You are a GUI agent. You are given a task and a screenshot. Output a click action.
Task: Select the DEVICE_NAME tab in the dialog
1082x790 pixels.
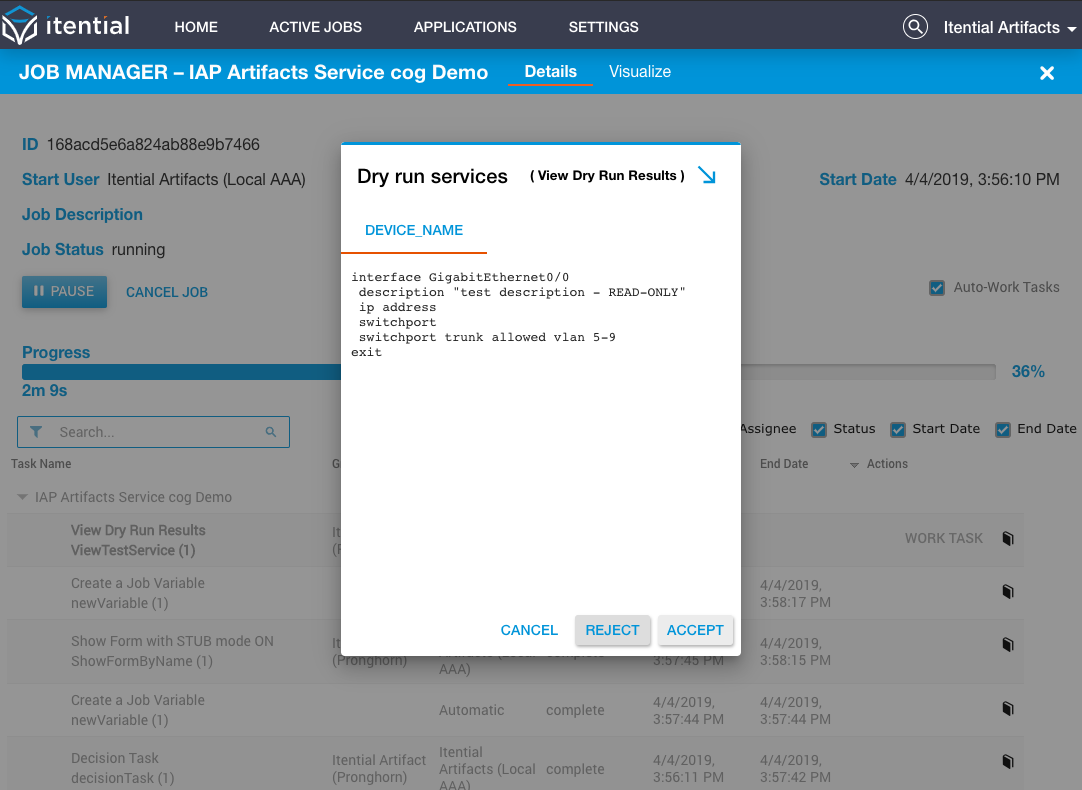click(x=414, y=230)
